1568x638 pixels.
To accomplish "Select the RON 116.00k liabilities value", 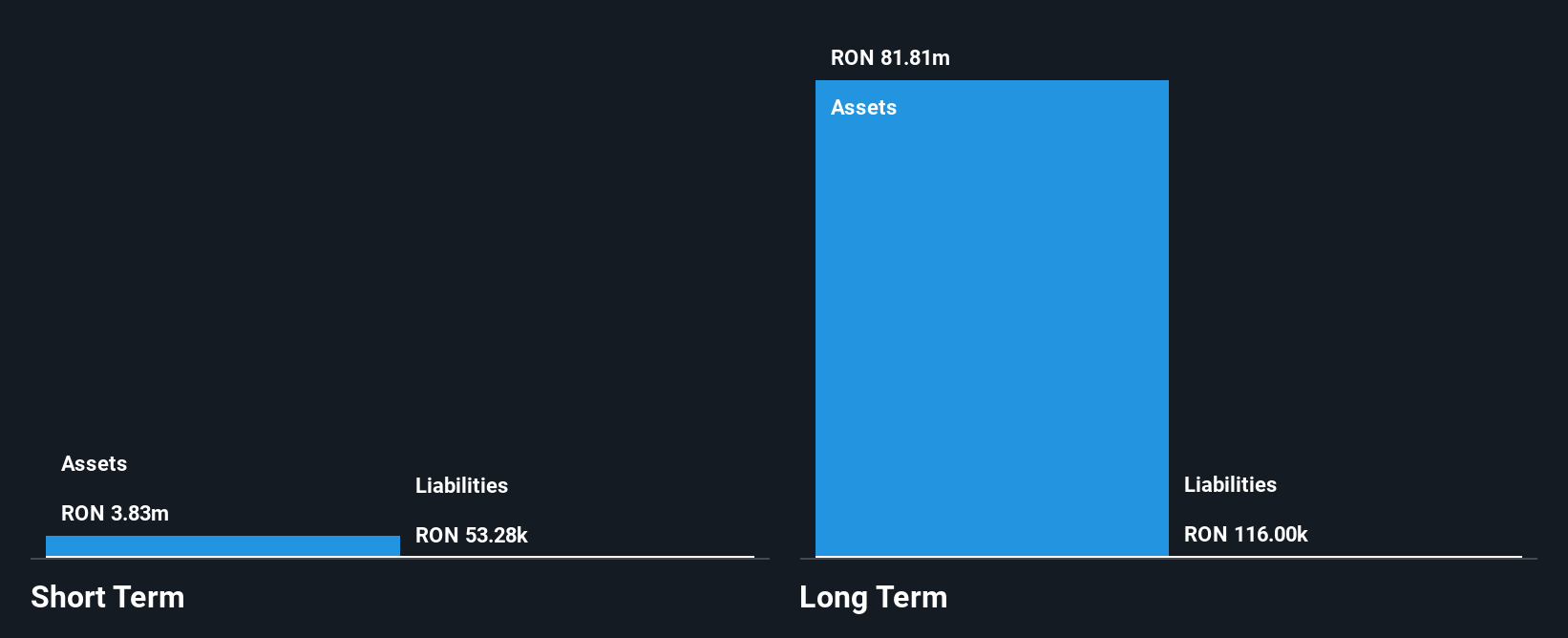I will click(x=1246, y=535).
